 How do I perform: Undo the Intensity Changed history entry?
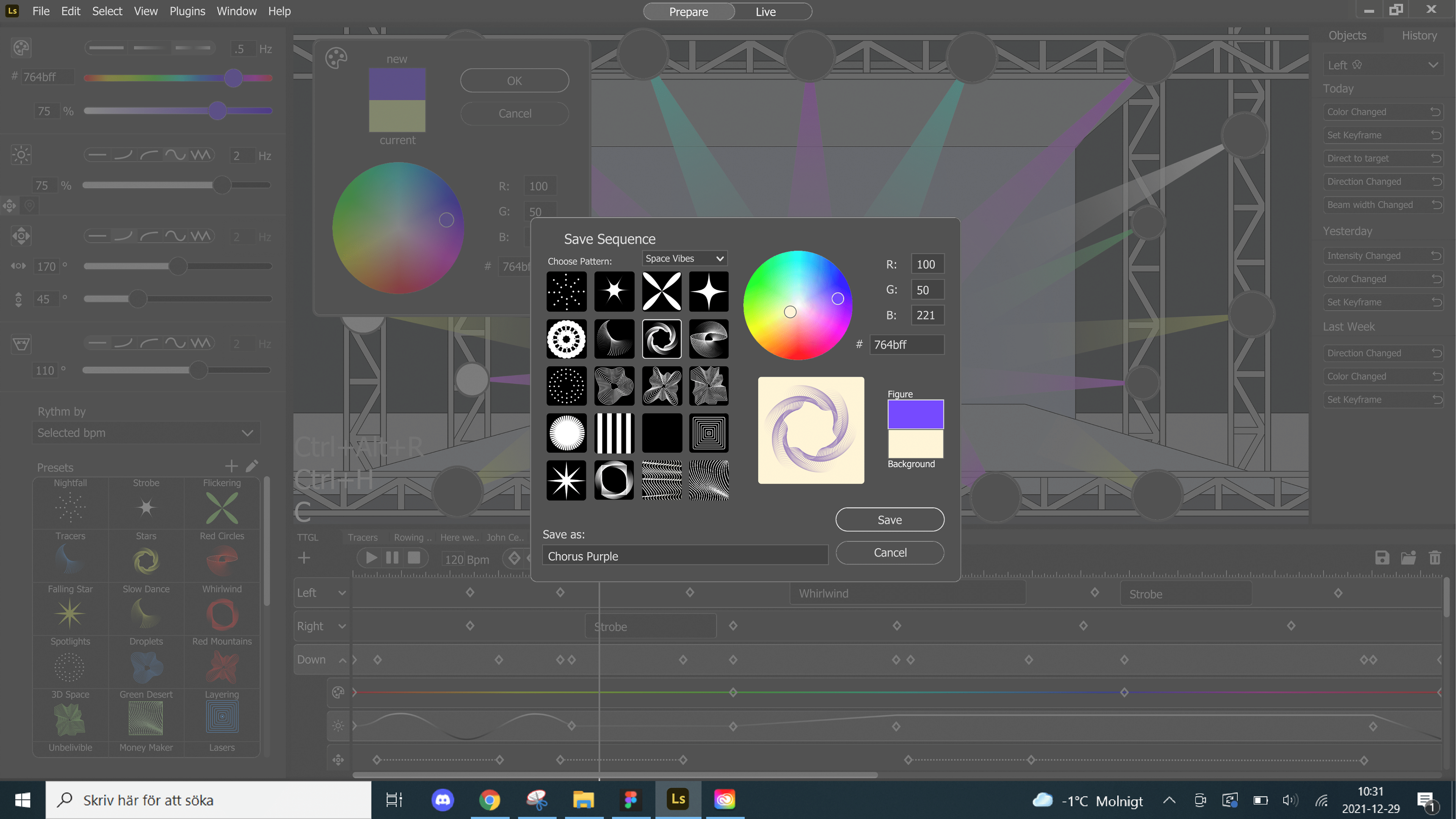(1436, 256)
